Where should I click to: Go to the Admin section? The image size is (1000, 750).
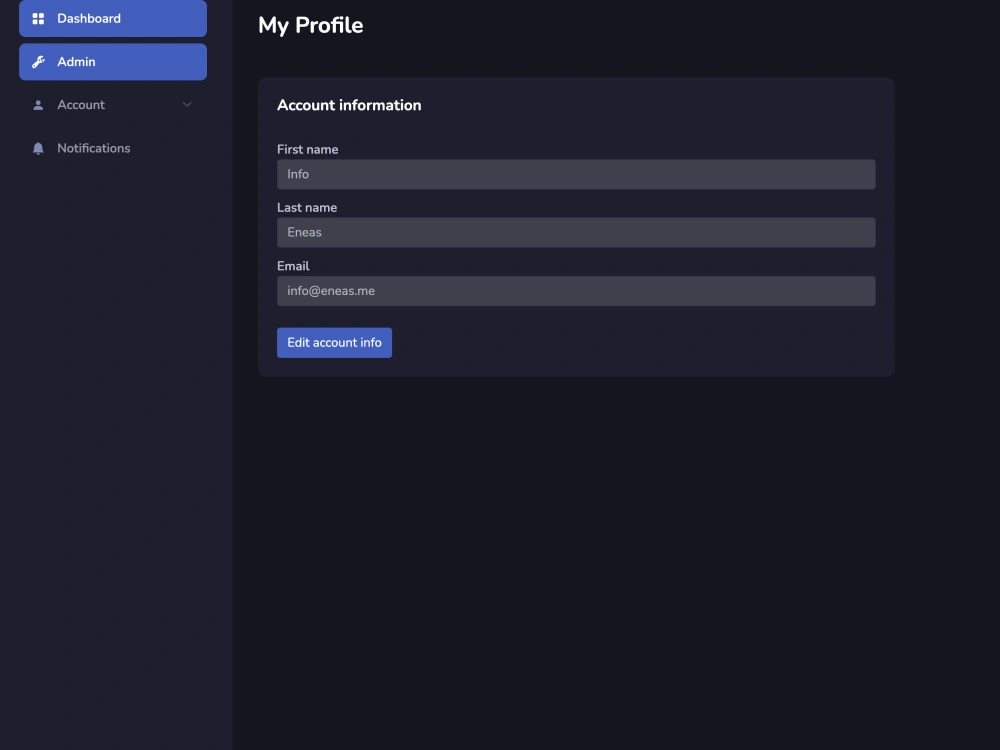coord(113,62)
